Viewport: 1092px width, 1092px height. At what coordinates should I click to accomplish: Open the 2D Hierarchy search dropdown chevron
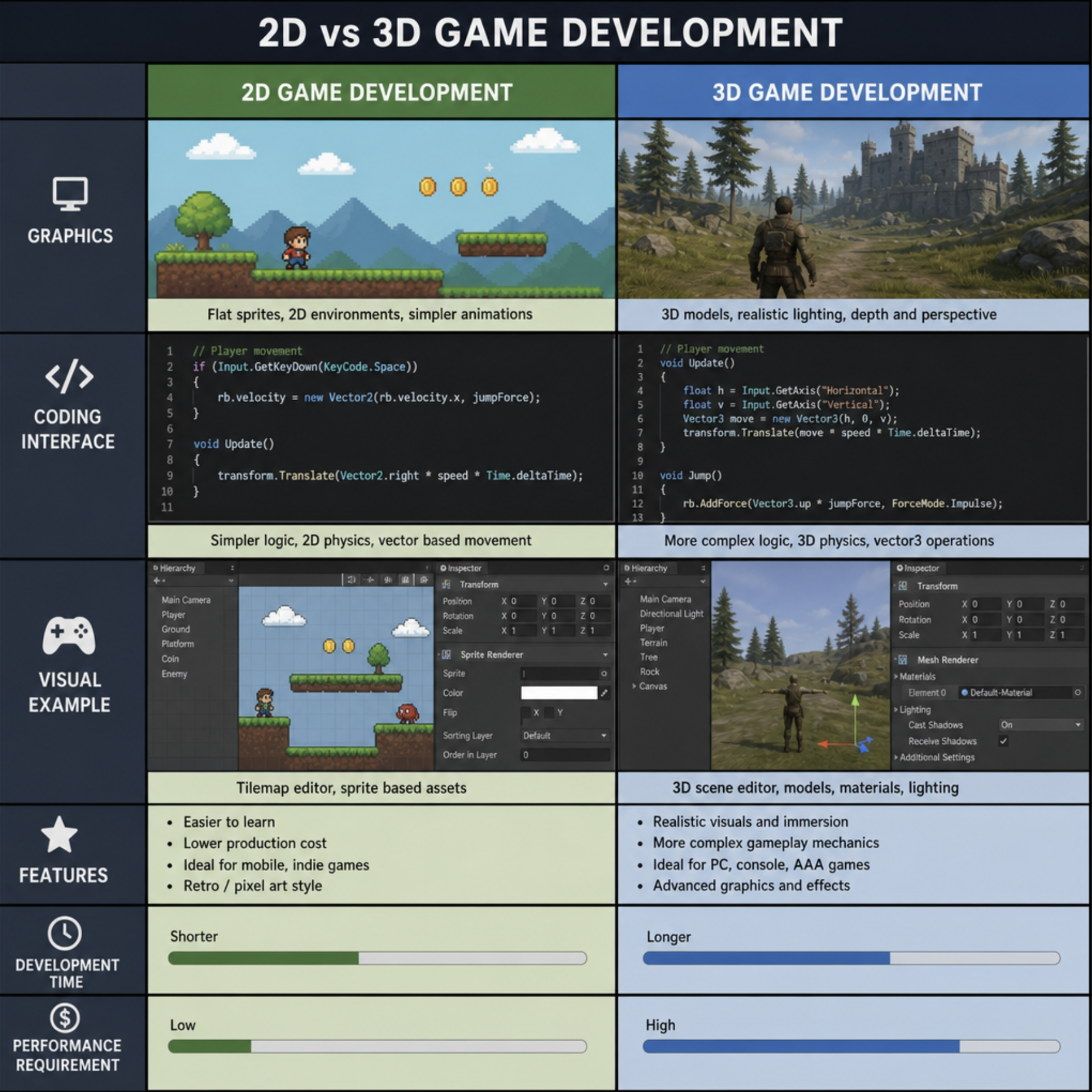231,581
